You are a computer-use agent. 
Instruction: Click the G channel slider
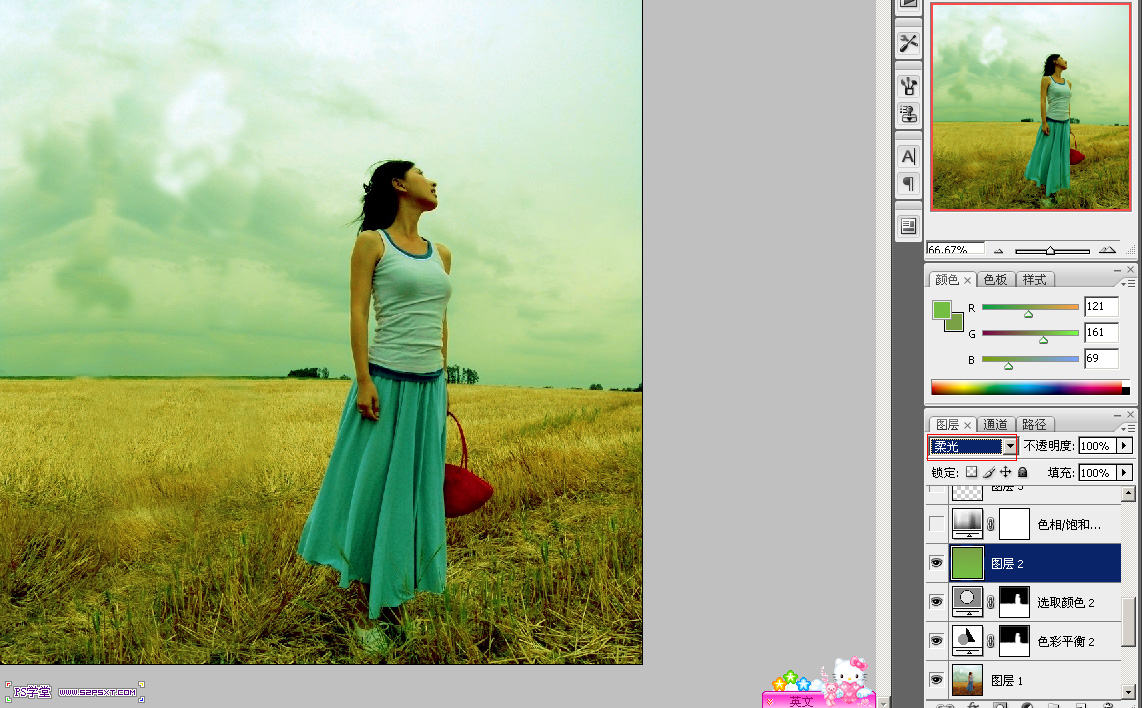point(1030,333)
